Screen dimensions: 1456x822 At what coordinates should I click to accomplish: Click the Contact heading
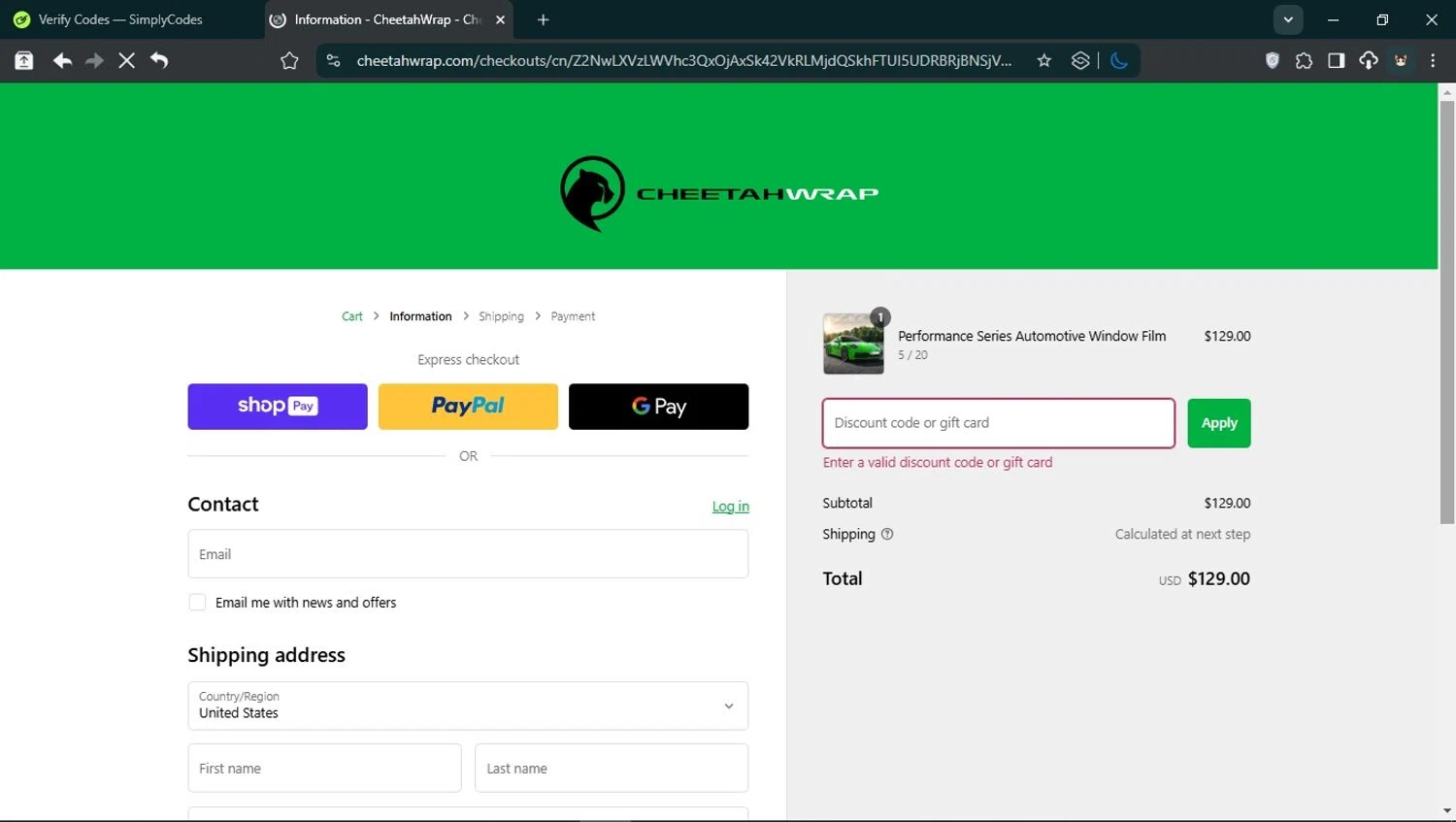coord(223,505)
